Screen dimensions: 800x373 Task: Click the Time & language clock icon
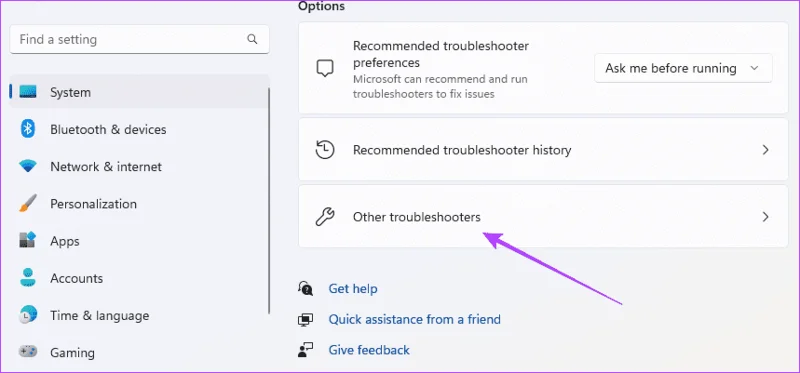click(28, 315)
